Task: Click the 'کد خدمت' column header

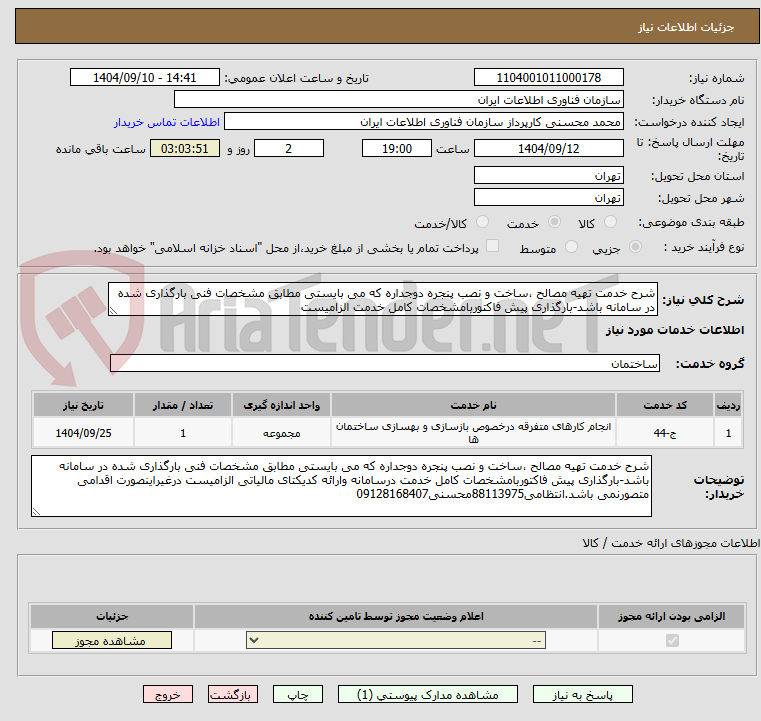Action: point(665,405)
